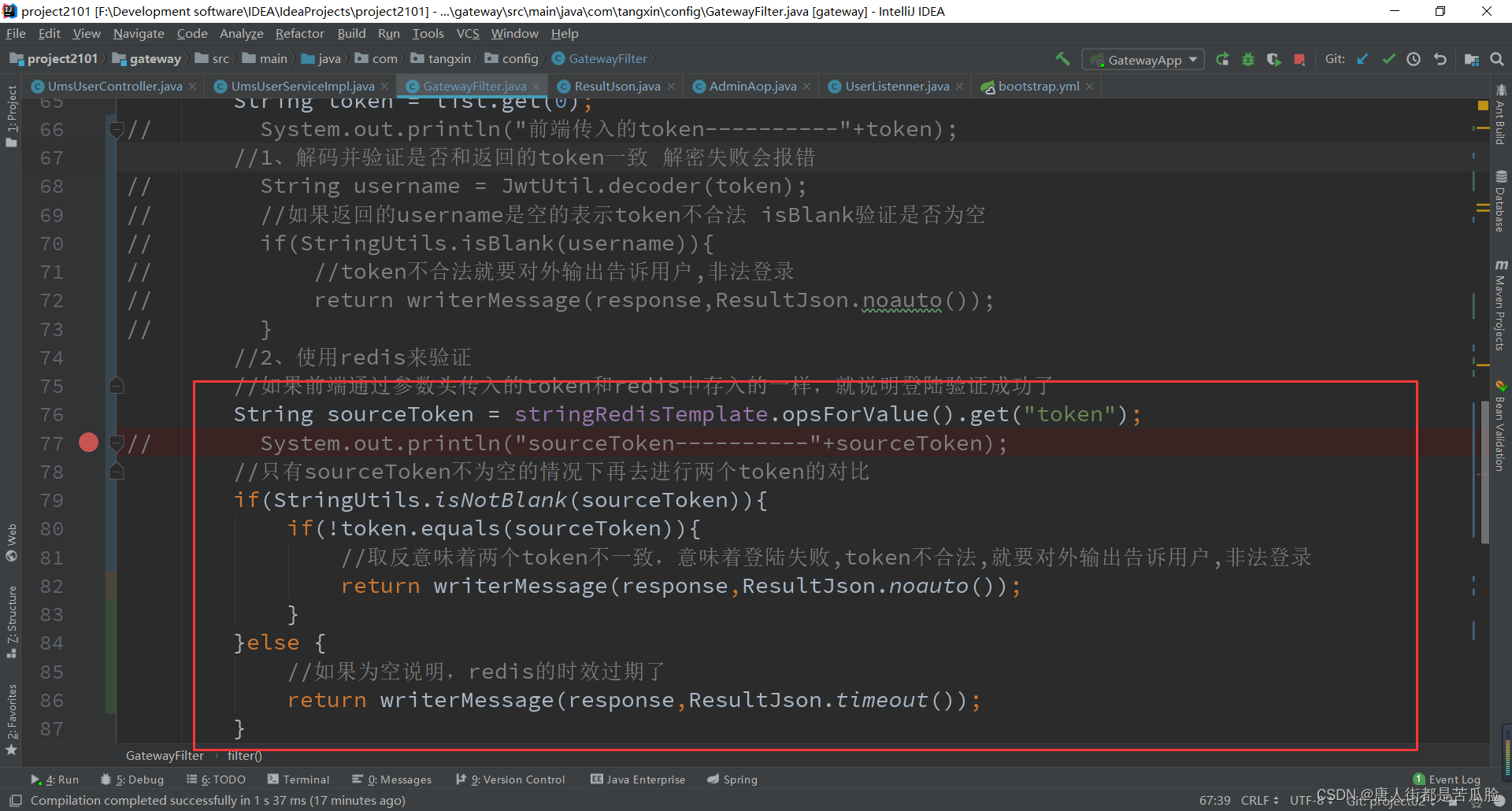
Task: Collapse the code fold marker at line 66
Action: coord(117,130)
